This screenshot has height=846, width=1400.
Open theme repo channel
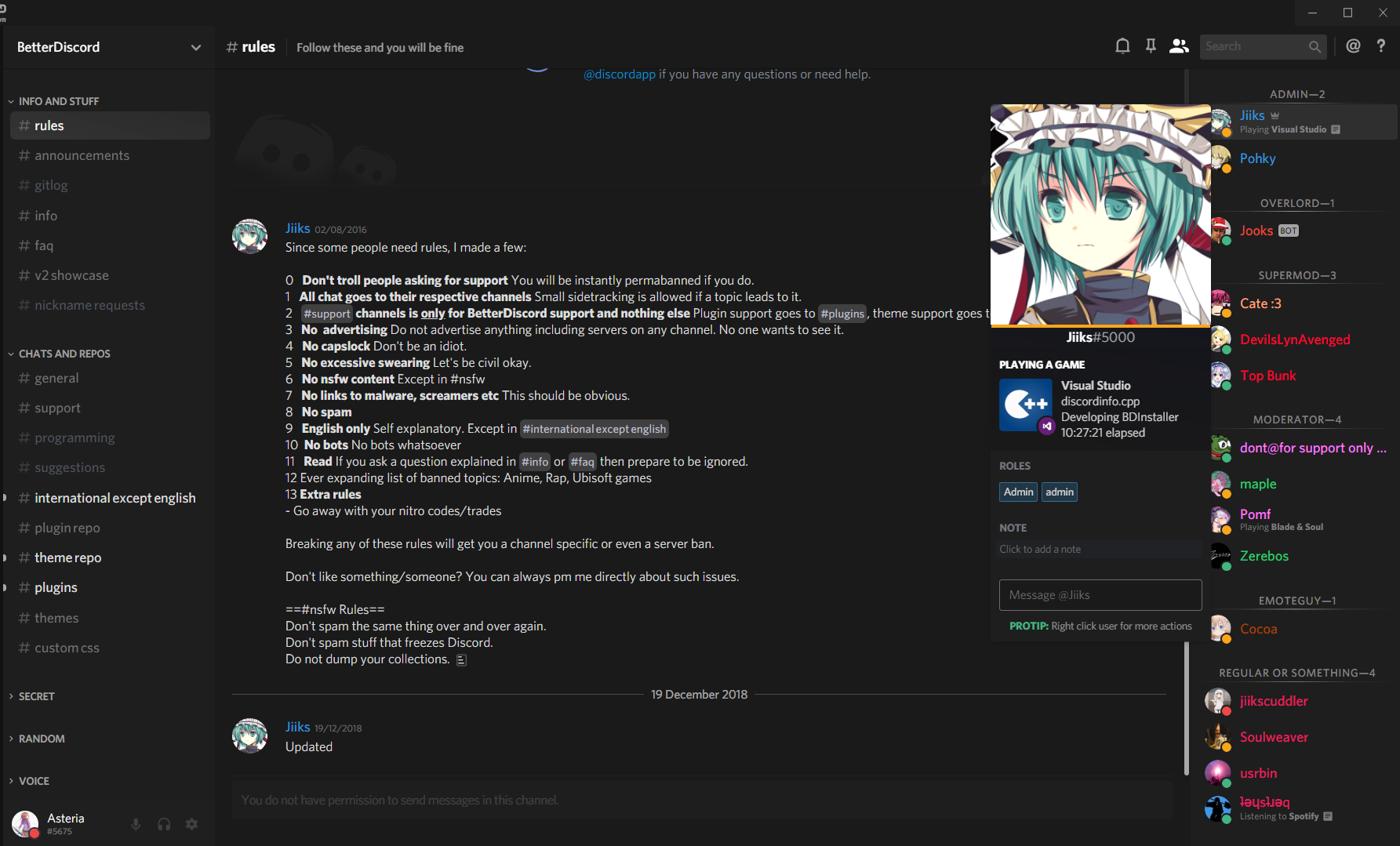pyautogui.click(x=110, y=557)
